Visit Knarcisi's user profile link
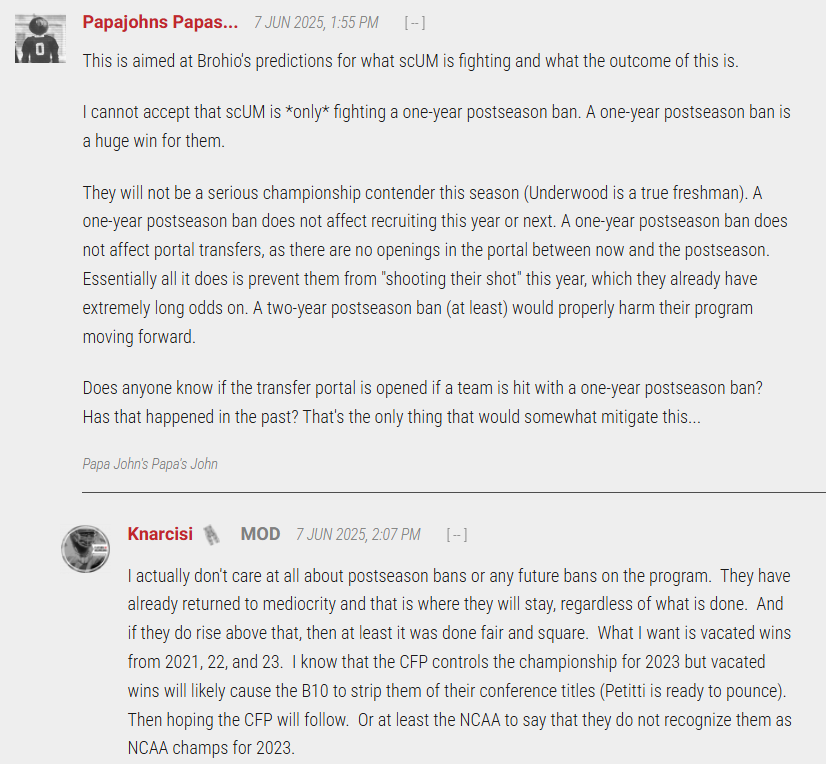Screen dimensions: 826x764 coord(160,534)
